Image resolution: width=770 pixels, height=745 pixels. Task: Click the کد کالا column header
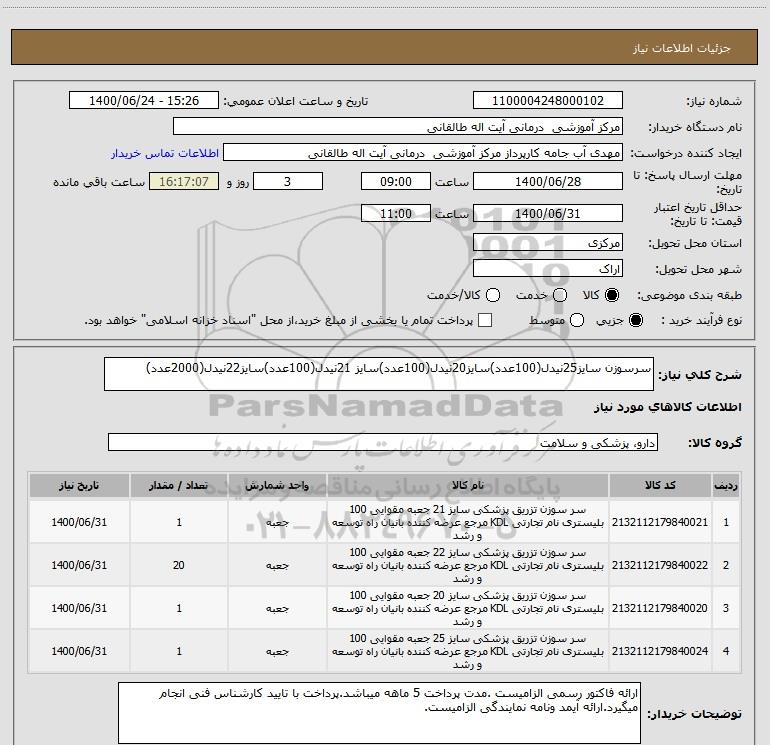coord(660,486)
